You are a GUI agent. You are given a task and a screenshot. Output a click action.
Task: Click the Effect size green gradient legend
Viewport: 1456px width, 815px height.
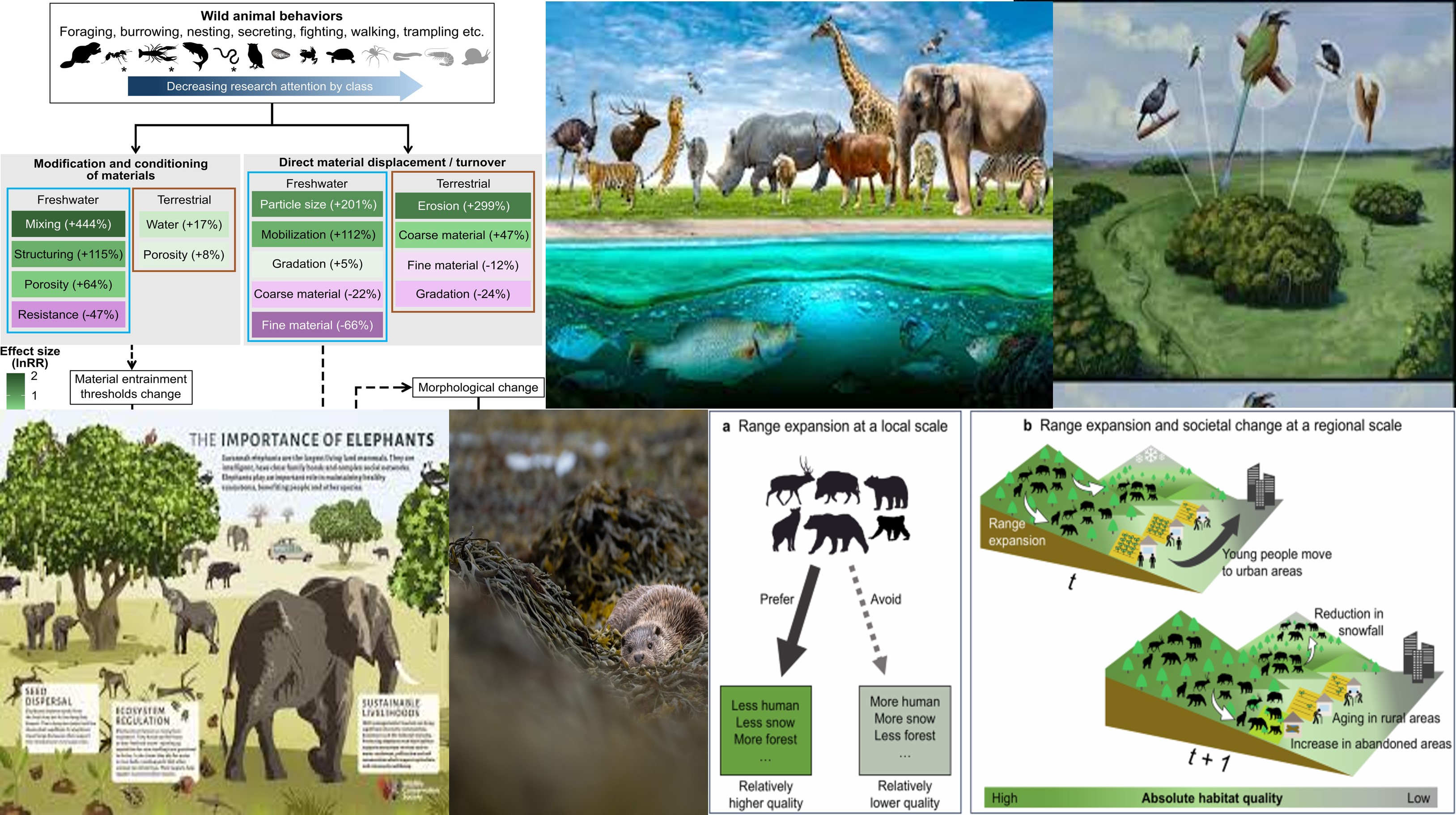coord(15,390)
